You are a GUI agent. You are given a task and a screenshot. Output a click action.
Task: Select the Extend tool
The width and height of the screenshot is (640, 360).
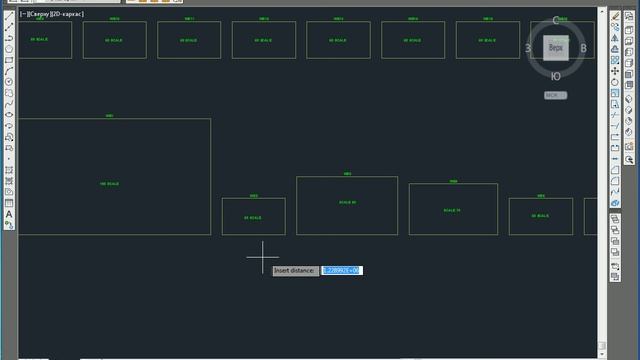click(x=615, y=126)
